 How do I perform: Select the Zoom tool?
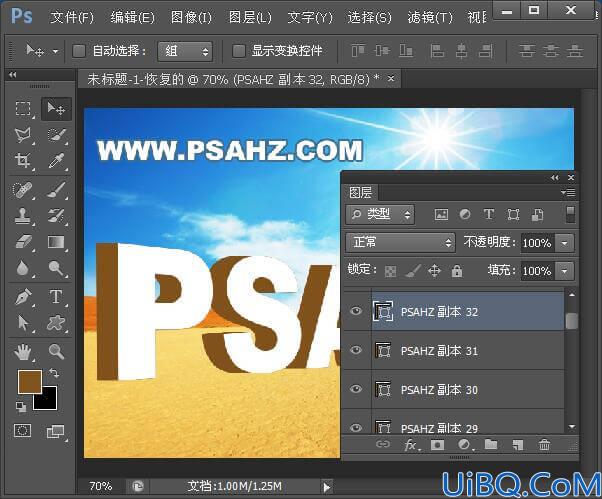tap(56, 352)
